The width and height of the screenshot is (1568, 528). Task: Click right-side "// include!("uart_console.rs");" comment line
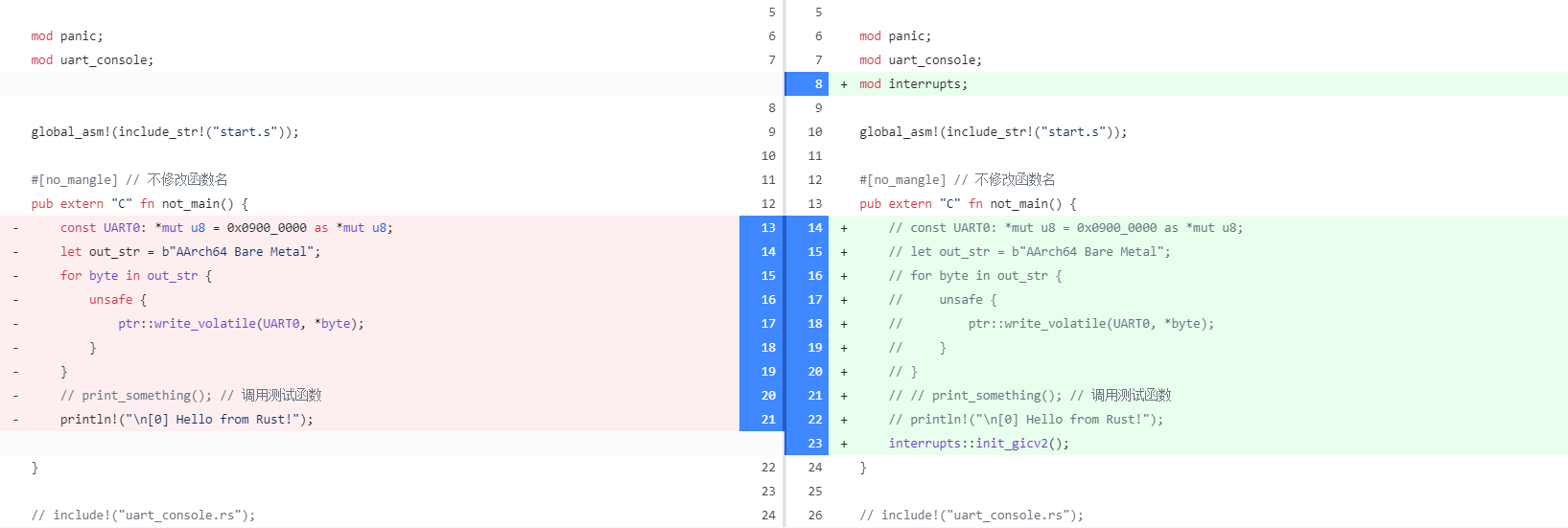pyautogui.click(x=971, y=516)
